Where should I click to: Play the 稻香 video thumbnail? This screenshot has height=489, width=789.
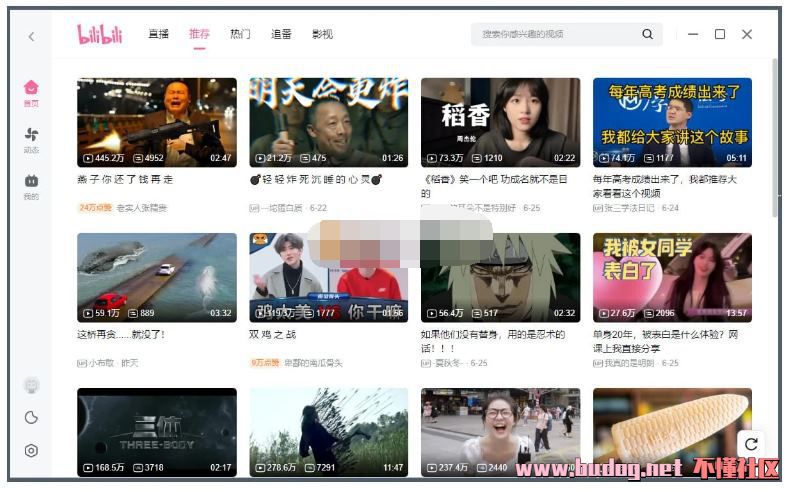500,122
